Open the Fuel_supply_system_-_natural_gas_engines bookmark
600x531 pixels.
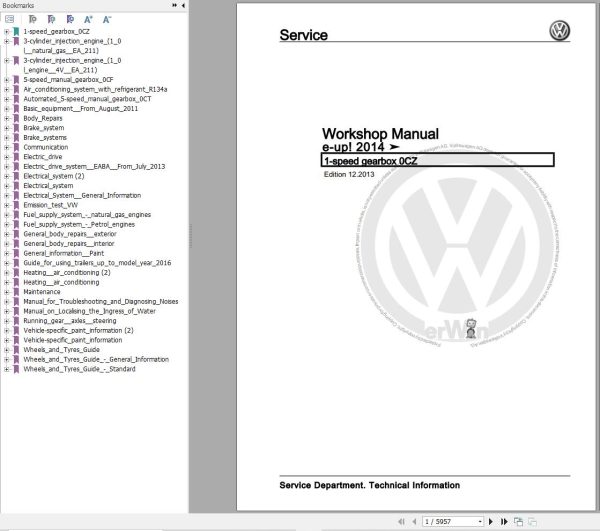[x=87, y=215]
